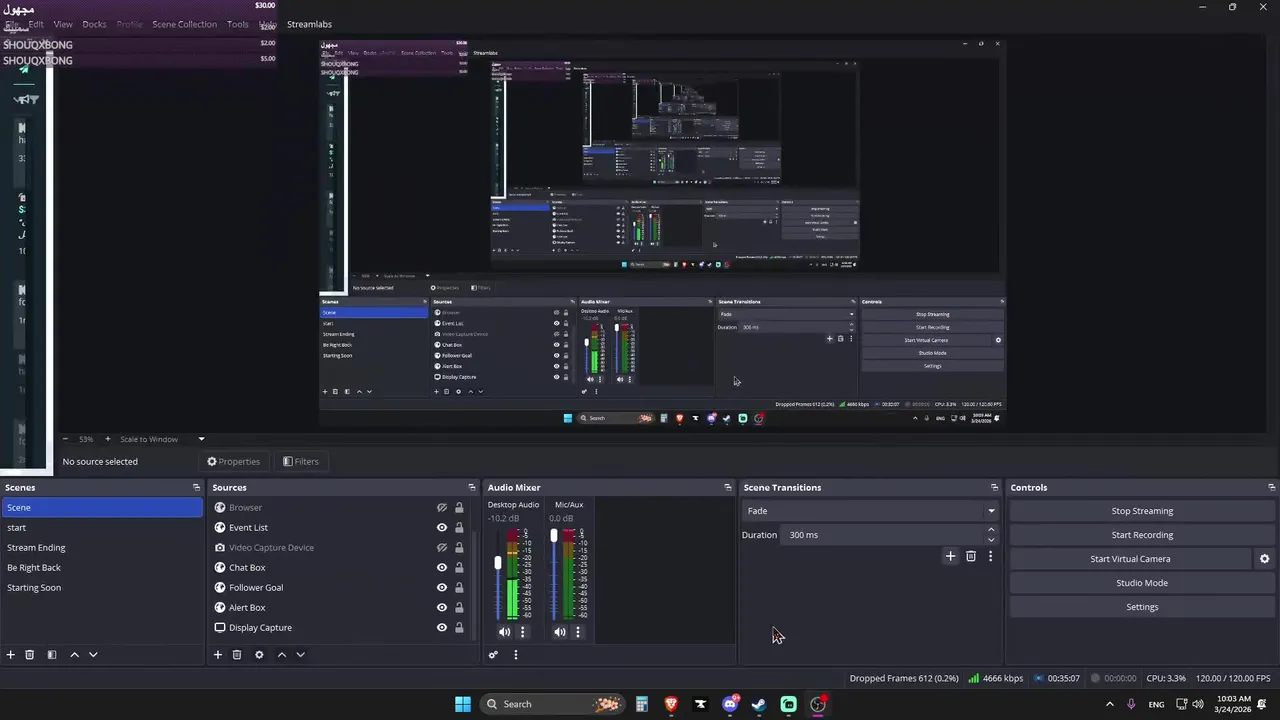Screen dimensions: 1280x720
Task: Open the Filters button under preview
Action: pyautogui.click(x=301, y=462)
